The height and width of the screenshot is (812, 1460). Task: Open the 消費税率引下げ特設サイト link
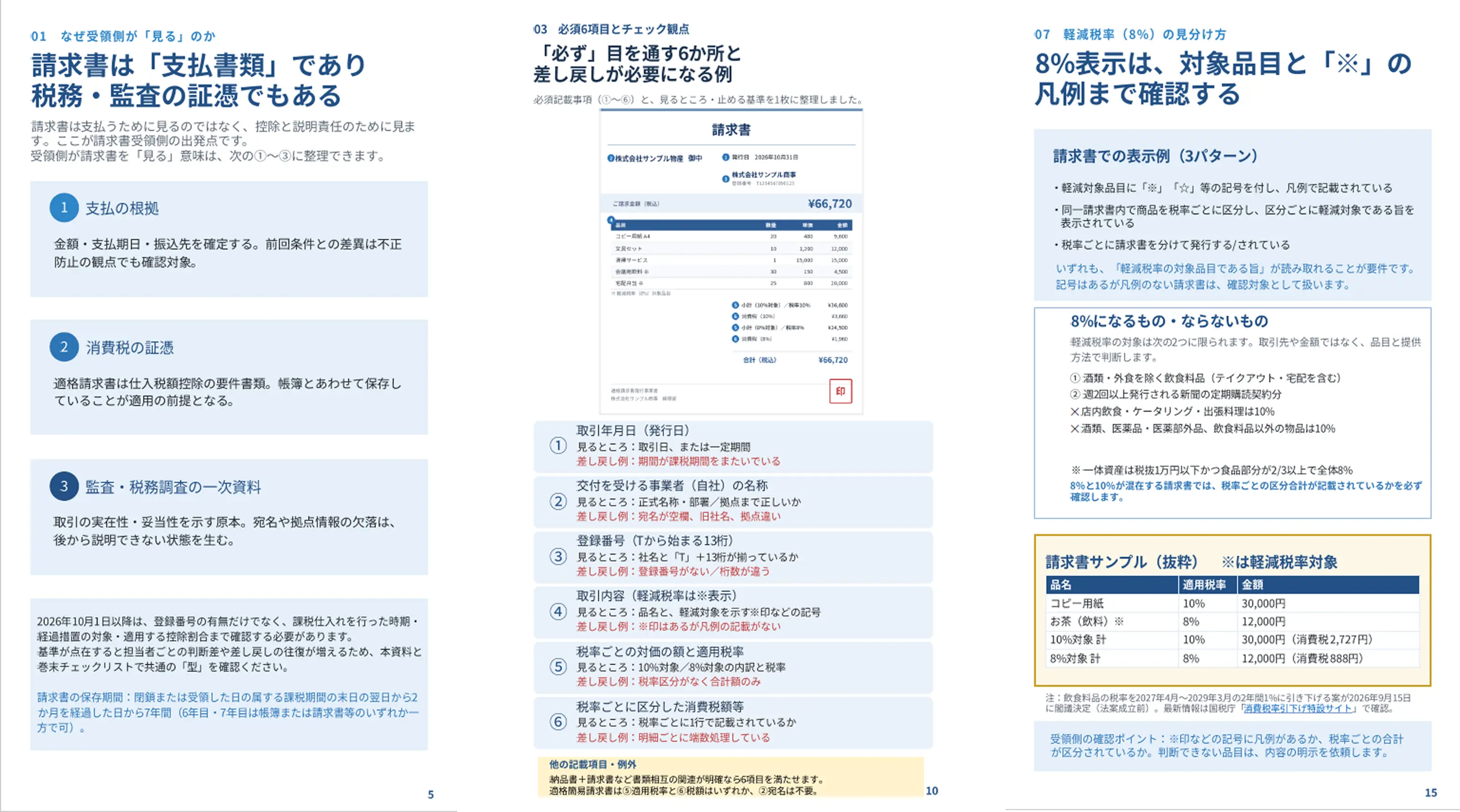pyautogui.click(x=1298, y=708)
